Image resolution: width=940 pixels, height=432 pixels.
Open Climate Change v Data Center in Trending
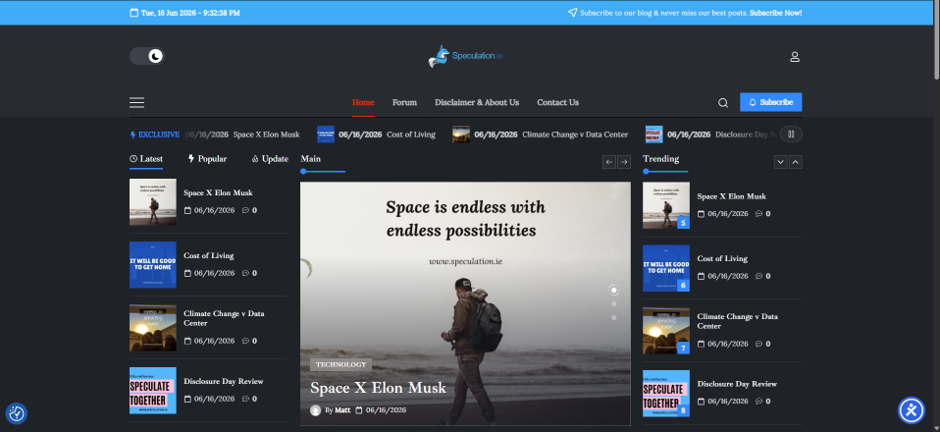click(x=737, y=321)
